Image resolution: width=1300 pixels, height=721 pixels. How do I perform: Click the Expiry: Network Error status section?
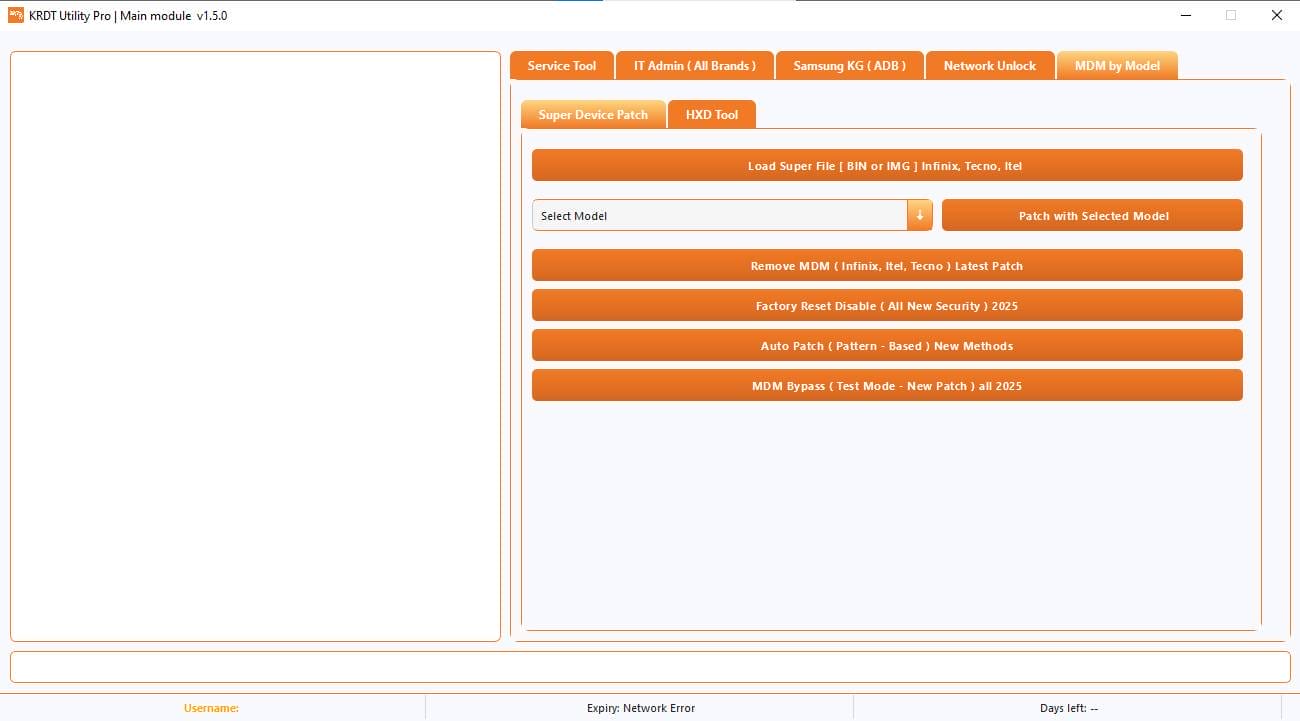coord(641,707)
